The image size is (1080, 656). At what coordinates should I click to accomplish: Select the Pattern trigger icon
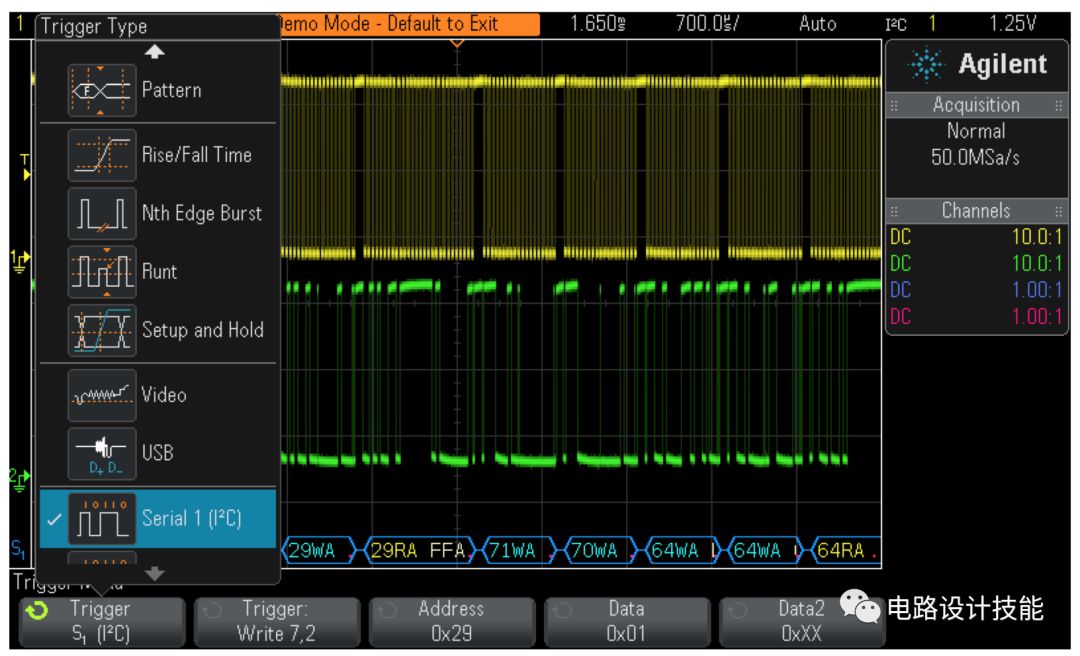click(x=102, y=90)
